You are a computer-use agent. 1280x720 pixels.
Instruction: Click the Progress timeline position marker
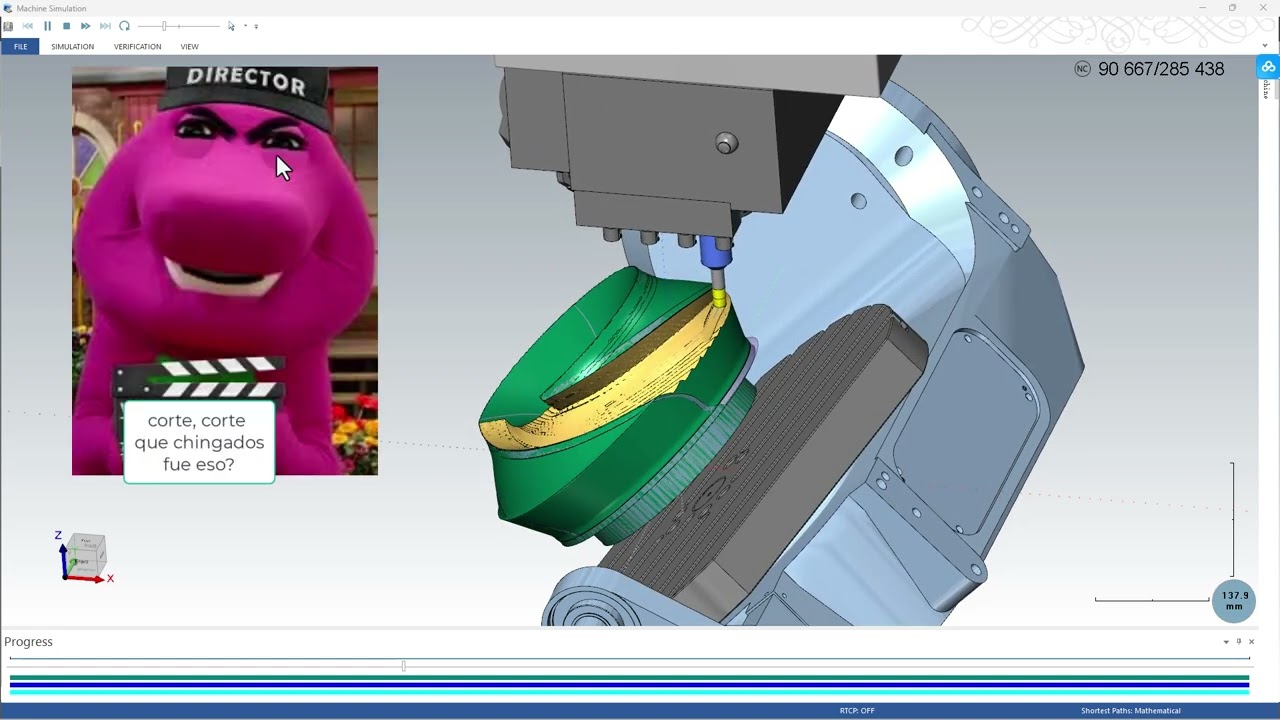tap(403, 665)
